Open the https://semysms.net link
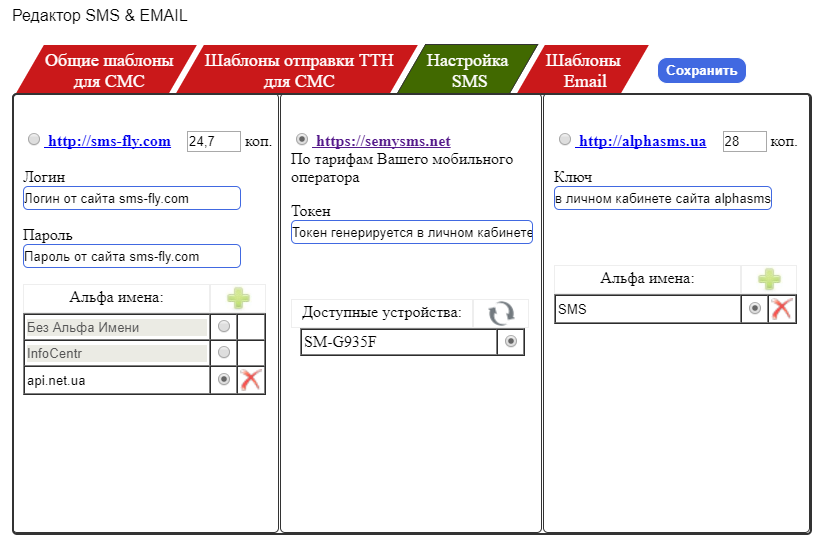The width and height of the screenshot is (826, 540). pos(383,141)
